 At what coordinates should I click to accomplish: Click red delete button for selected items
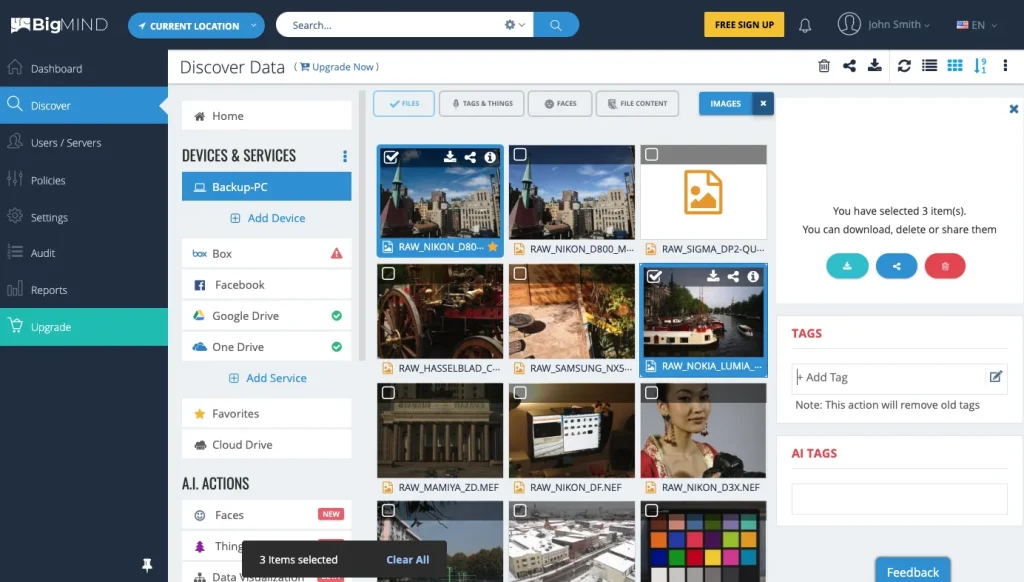(x=945, y=266)
